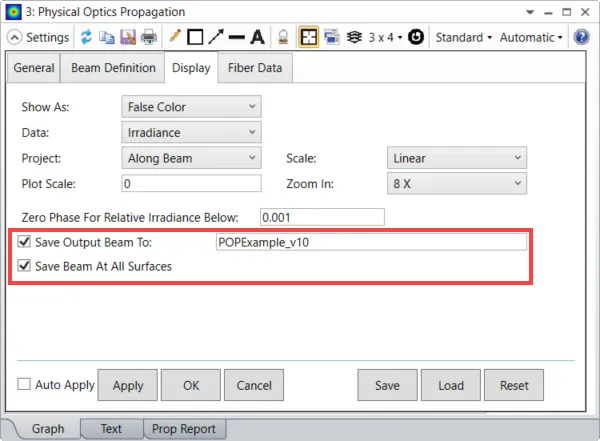Open the Zoom In 8 X dropdown
600x441 pixels.
click(457, 184)
